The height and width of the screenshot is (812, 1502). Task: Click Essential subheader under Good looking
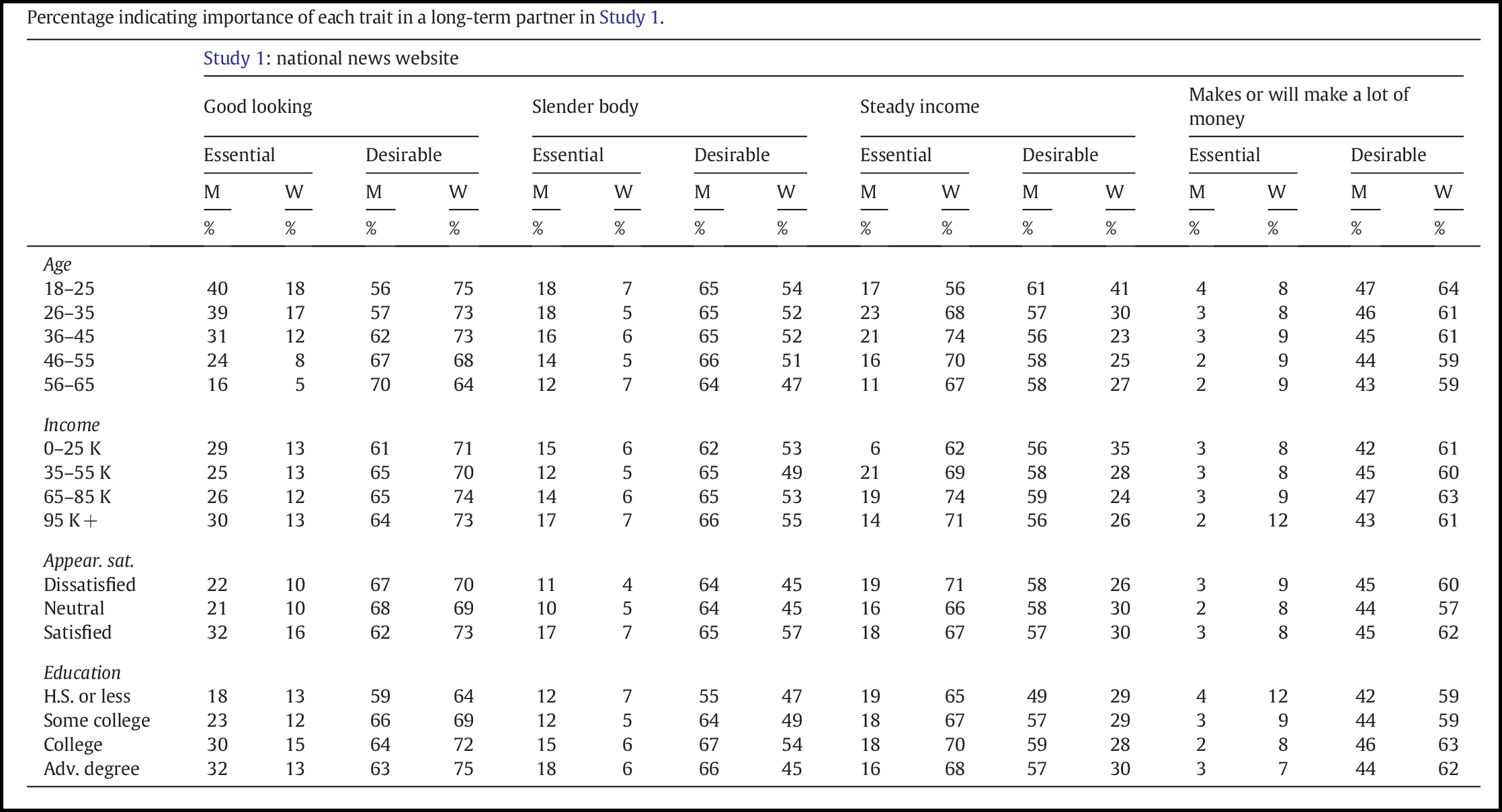pos(239,155)
